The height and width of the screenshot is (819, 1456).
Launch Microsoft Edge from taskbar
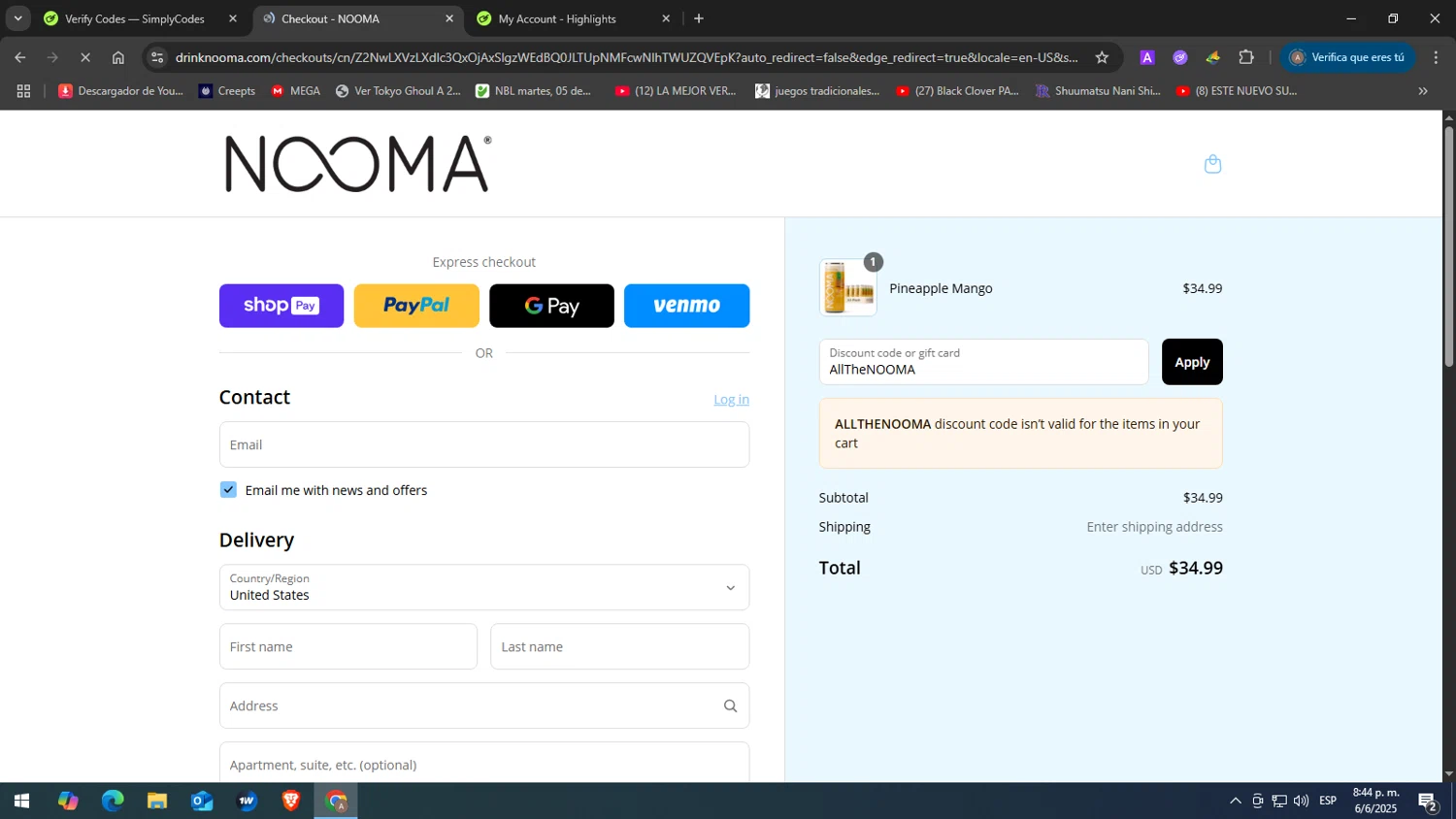point(113,801)
